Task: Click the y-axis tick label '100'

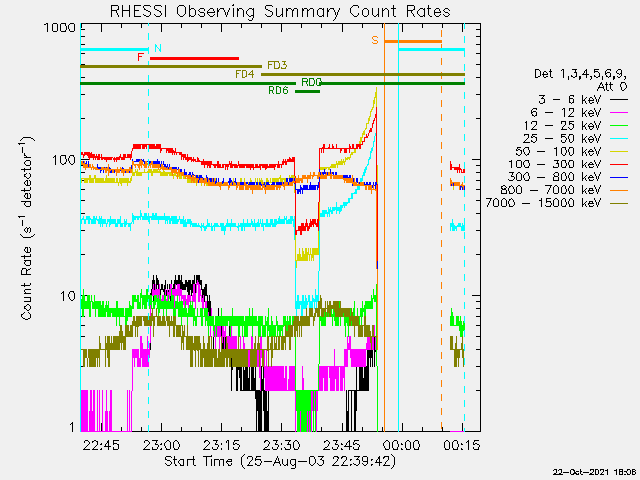Action: click(x=64, y=160)
